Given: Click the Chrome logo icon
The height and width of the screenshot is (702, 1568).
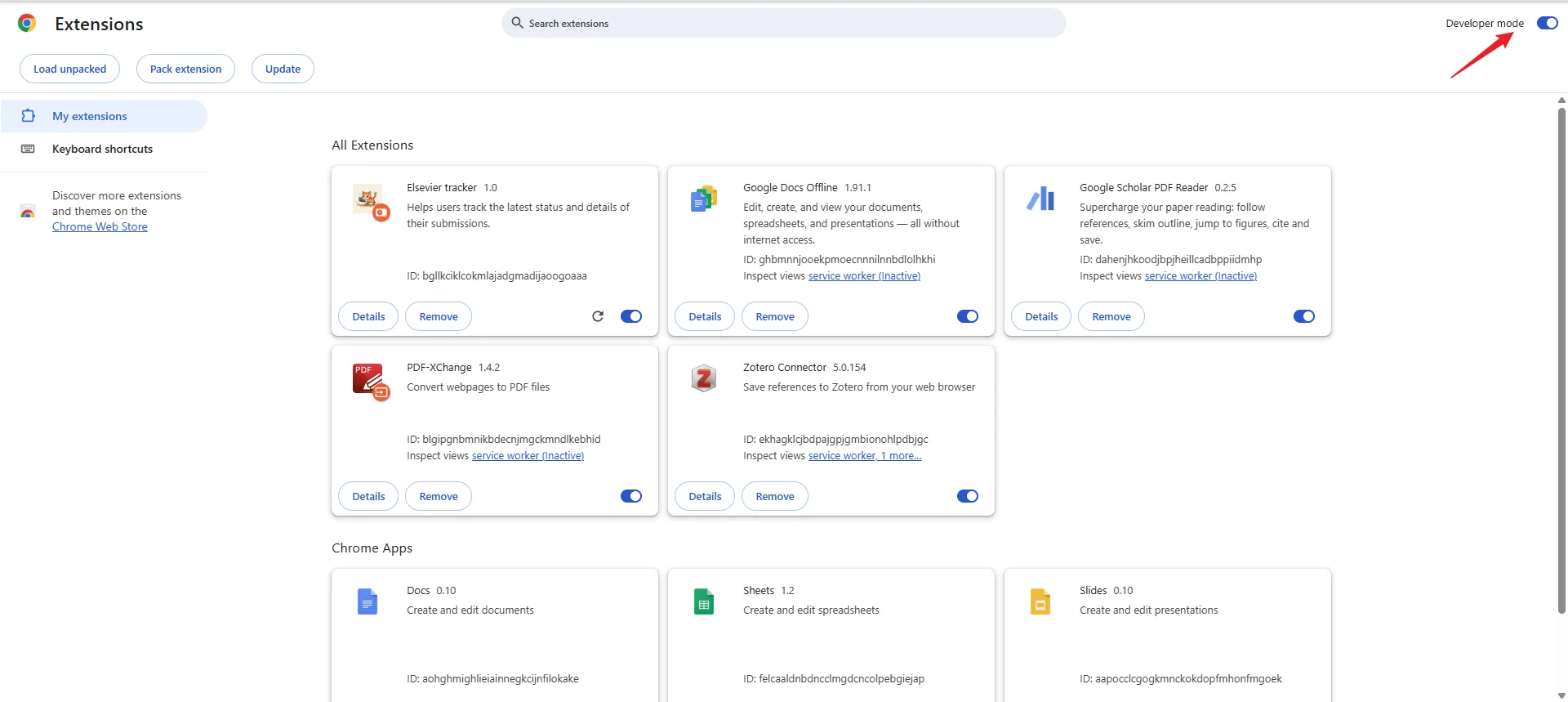Looking at the screenshot, I should click(x=27, y=24).
